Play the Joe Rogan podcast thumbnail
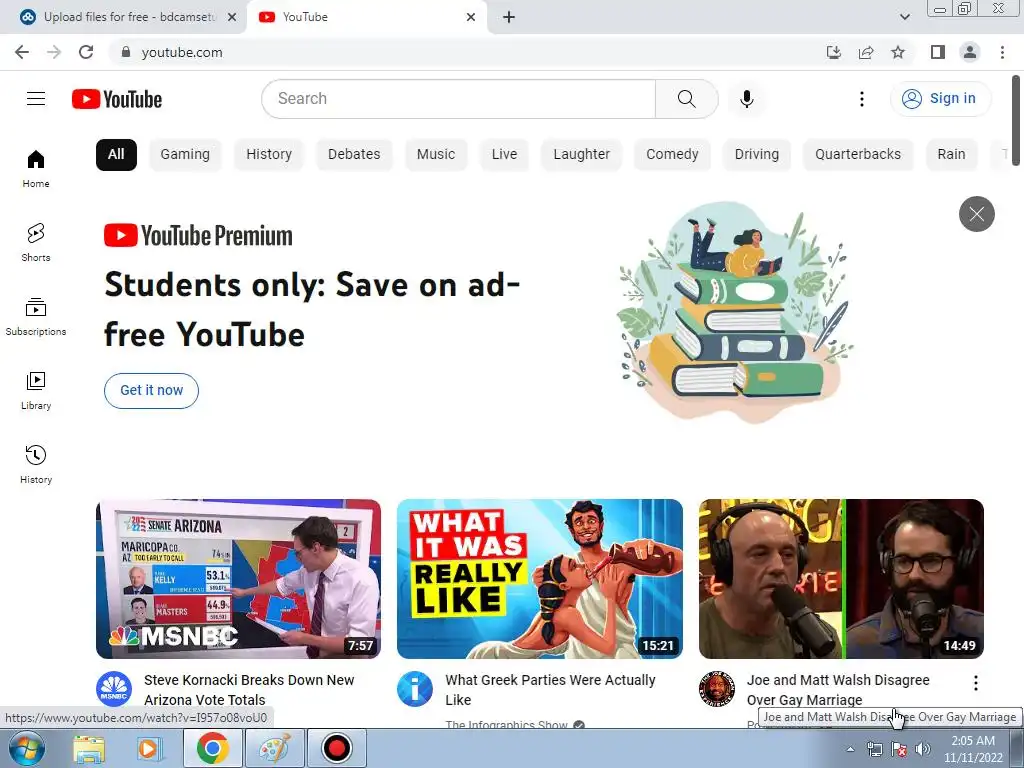Image resolution: width=1024 pixels, height=768 pixels. [x=841, y=579]
